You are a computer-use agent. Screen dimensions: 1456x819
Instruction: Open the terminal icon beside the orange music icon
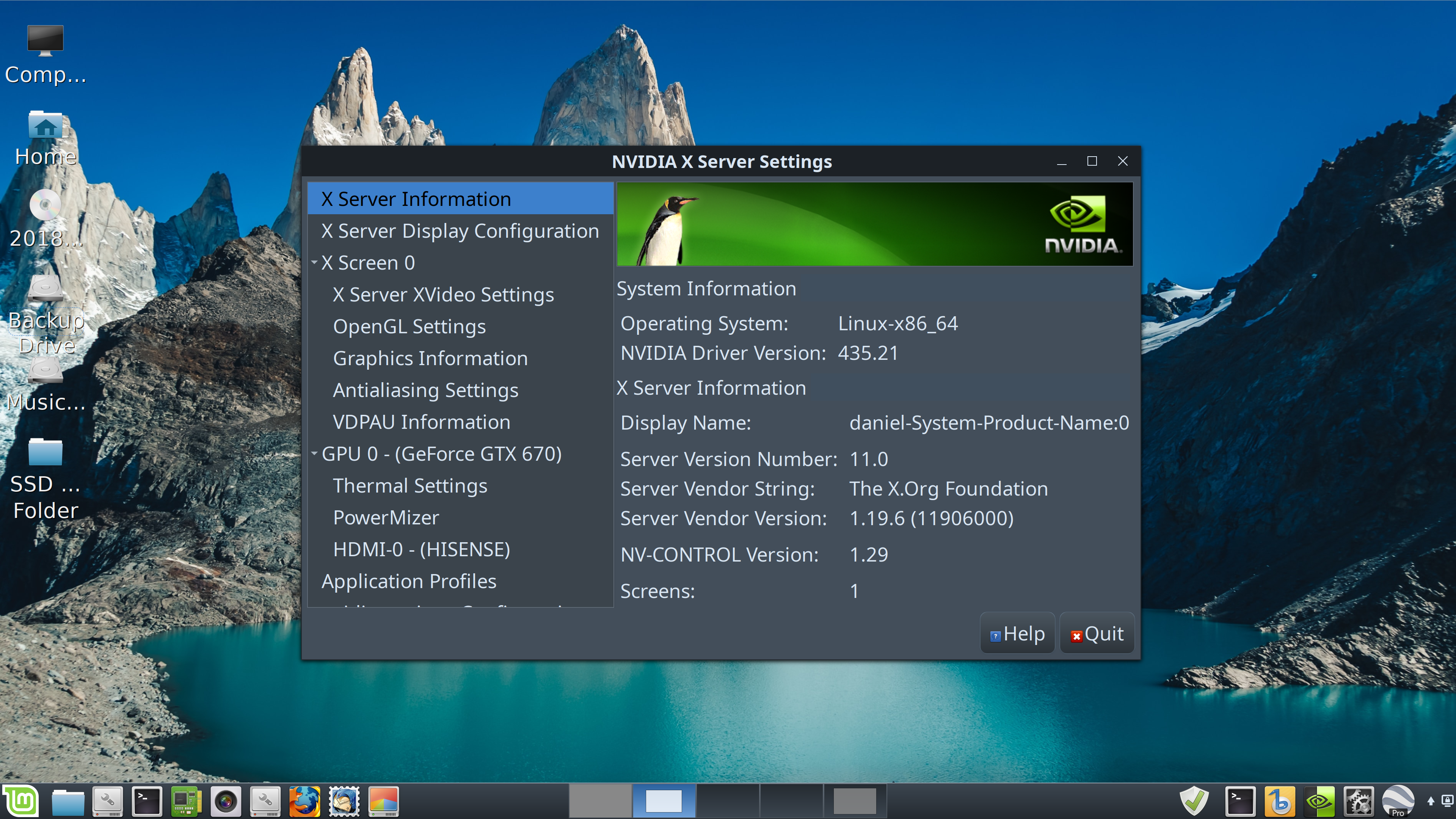(x=1240, y=801)
